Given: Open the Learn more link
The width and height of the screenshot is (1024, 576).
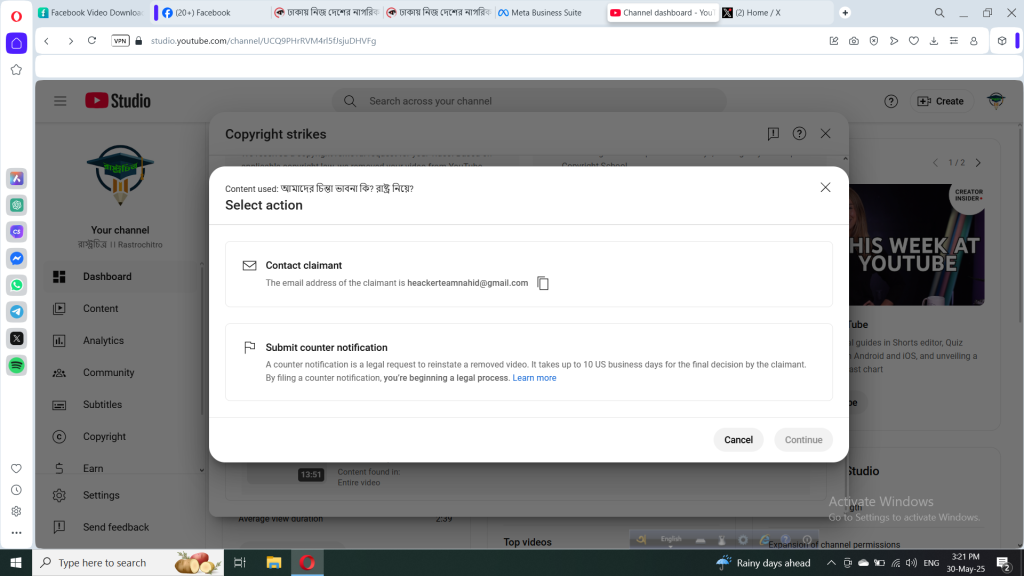Looking at the screenshot, I should tap(534, 378).
